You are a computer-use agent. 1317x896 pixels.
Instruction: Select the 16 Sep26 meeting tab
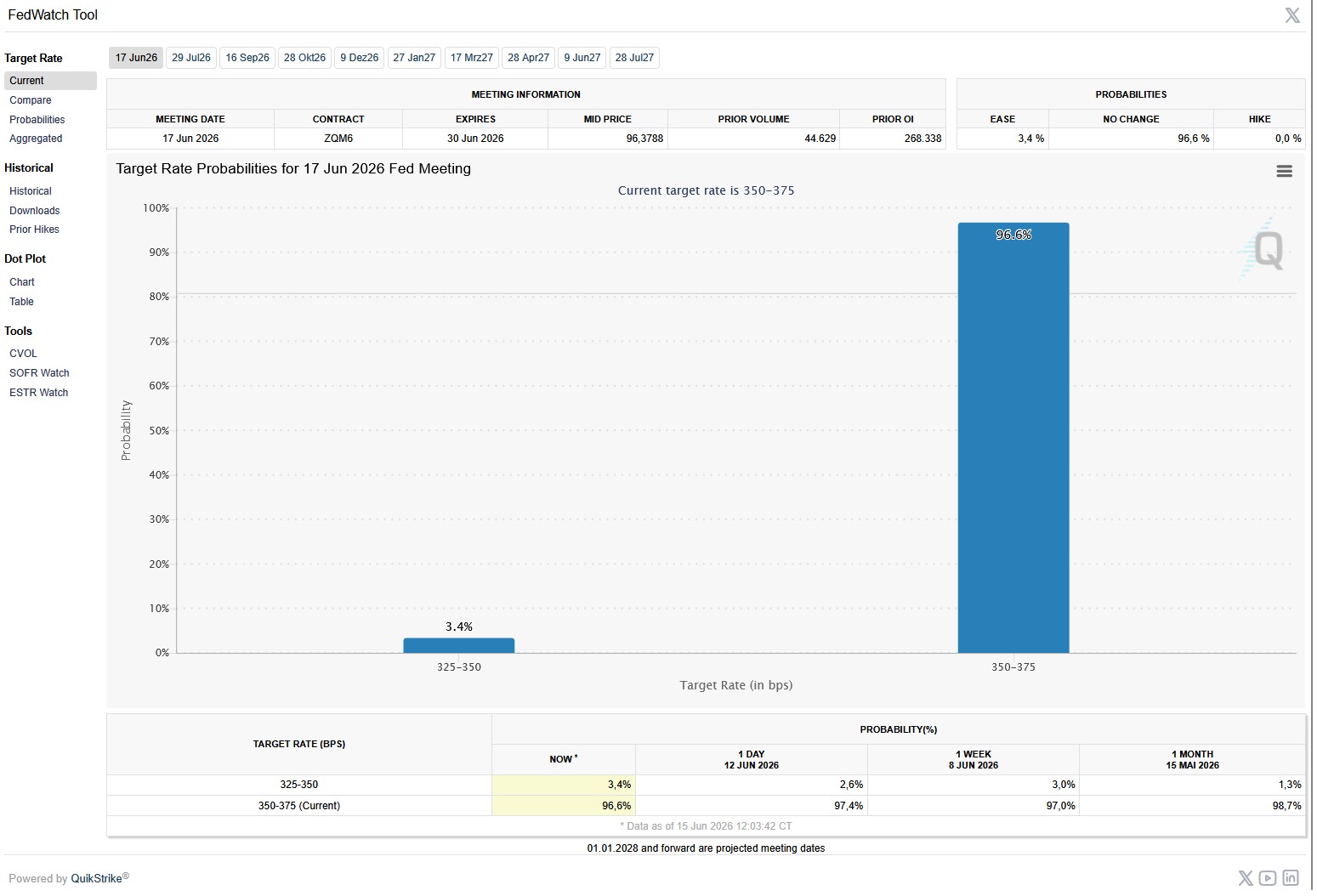coord(247,58)
